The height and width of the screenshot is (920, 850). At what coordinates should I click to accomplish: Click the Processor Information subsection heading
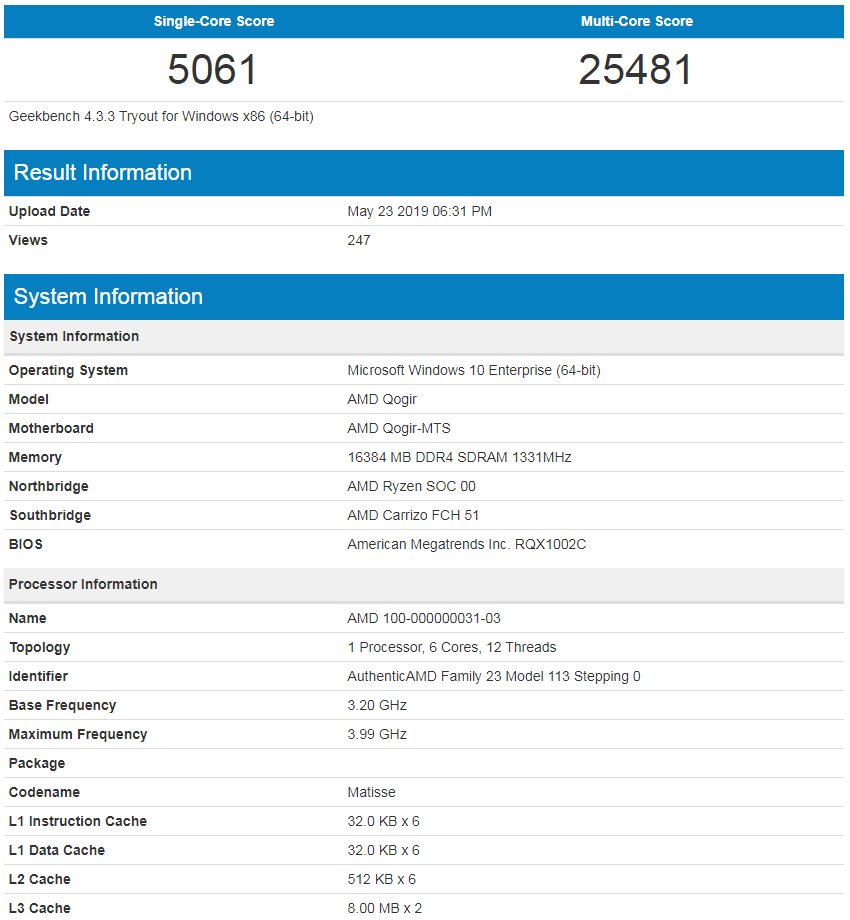click(83, 584)
